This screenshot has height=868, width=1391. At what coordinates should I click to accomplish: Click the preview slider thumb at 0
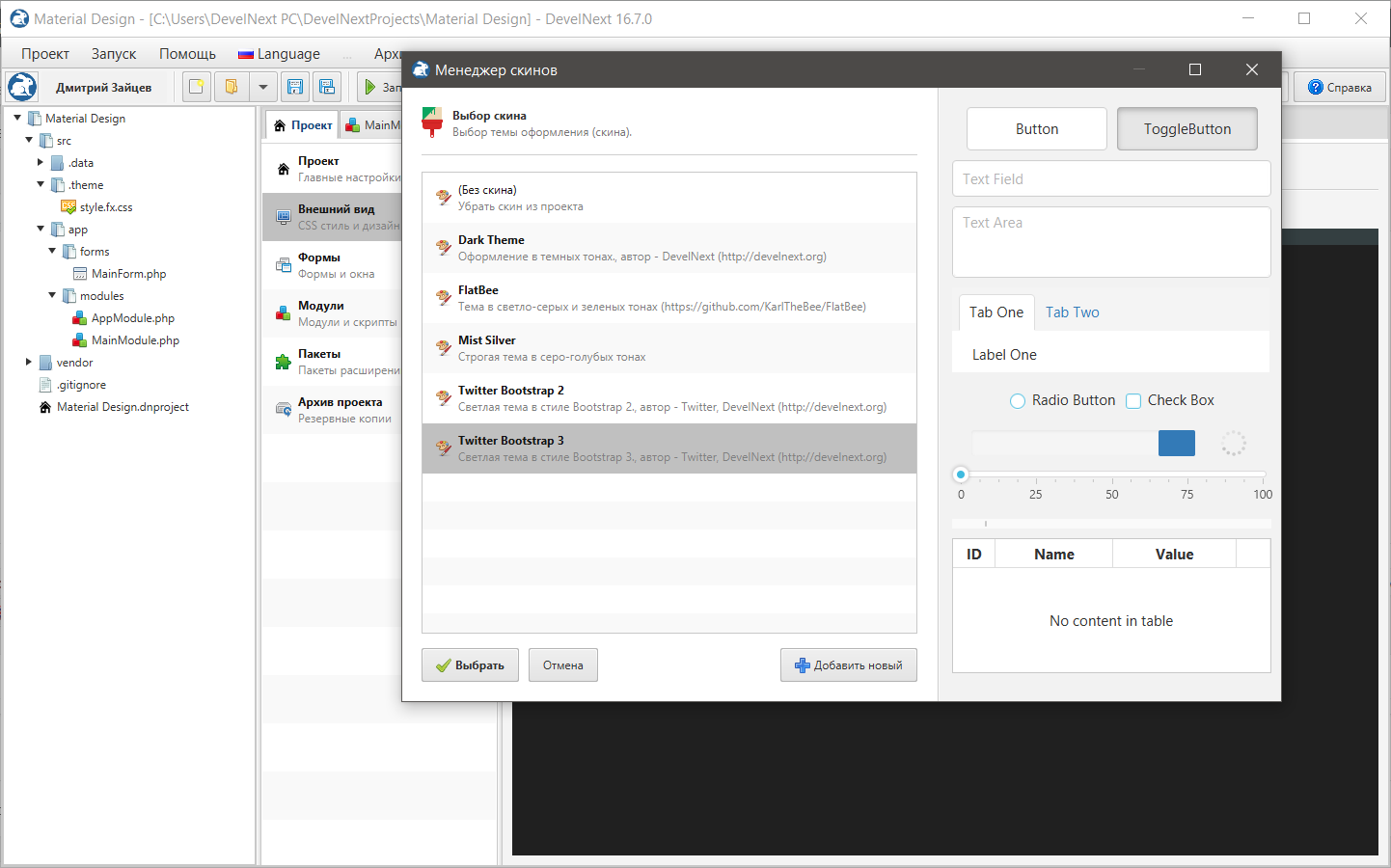(961, 475)
